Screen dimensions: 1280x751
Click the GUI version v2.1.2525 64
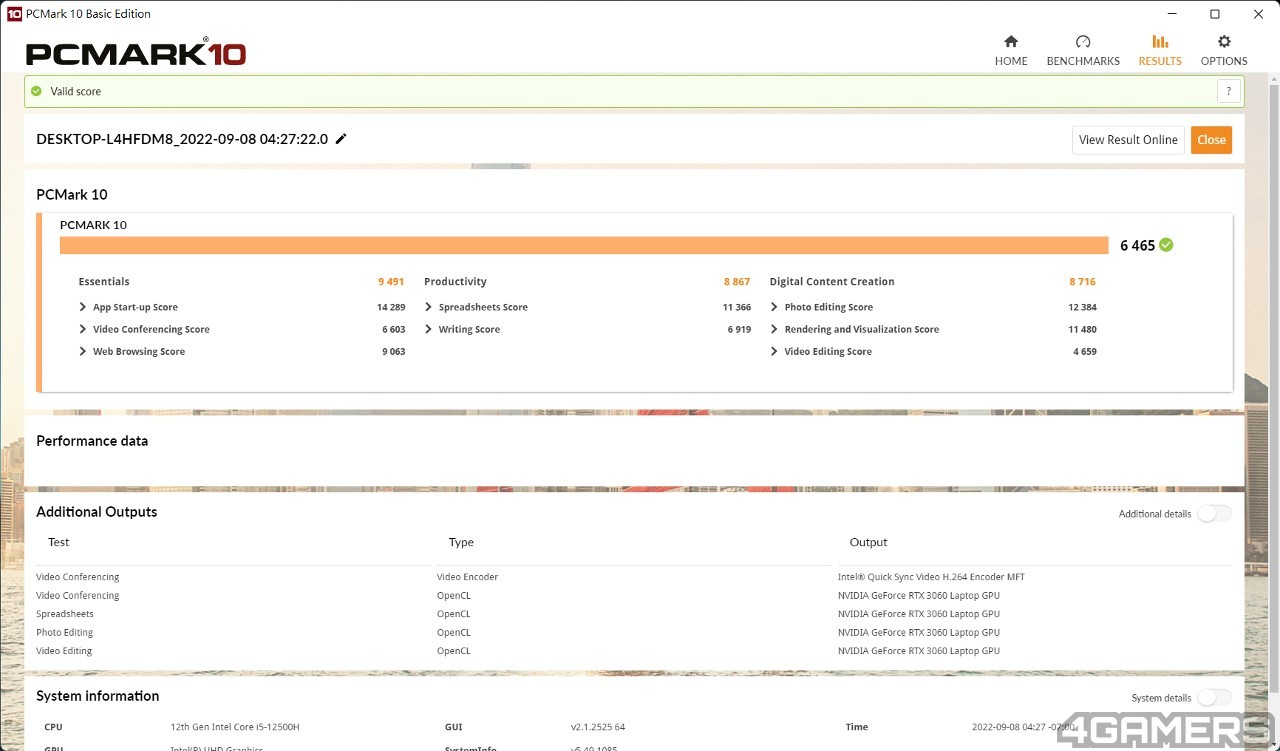(x=598, y=727)
